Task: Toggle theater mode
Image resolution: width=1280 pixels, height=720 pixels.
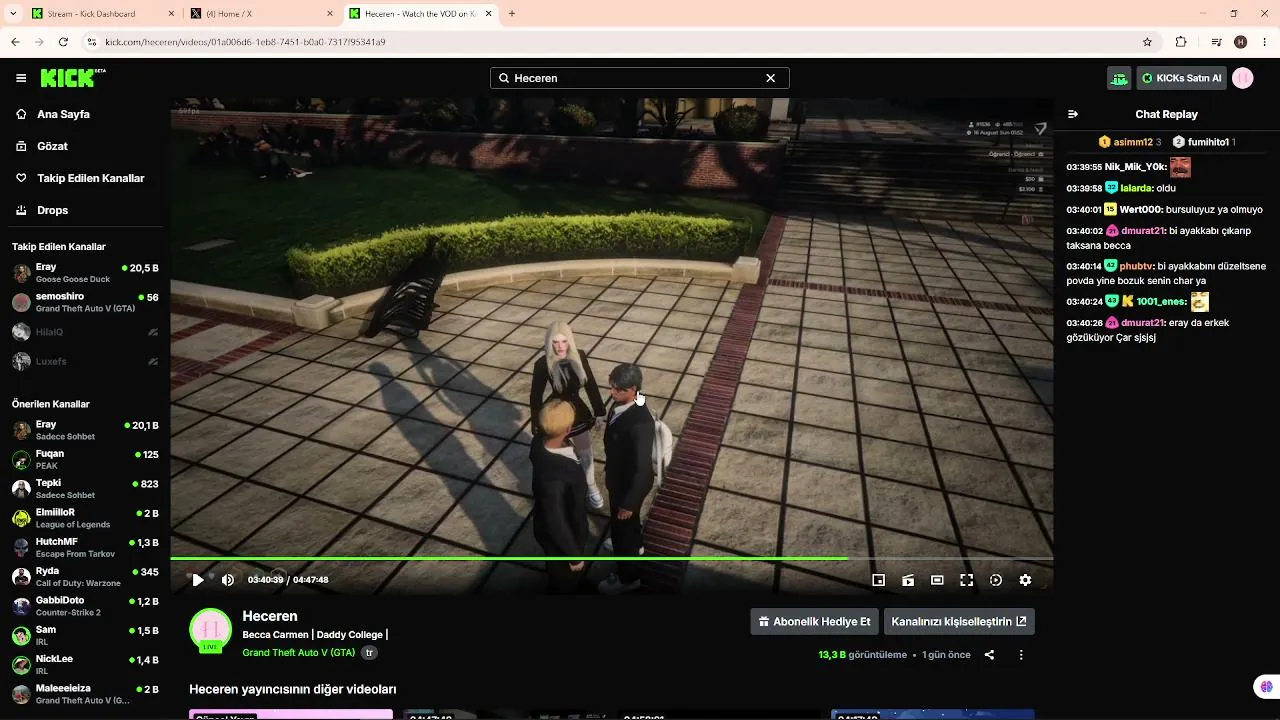Action: tap(937, 580)
